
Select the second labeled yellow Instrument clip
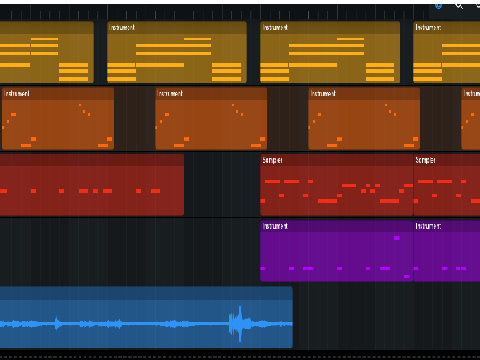point(330,52)
